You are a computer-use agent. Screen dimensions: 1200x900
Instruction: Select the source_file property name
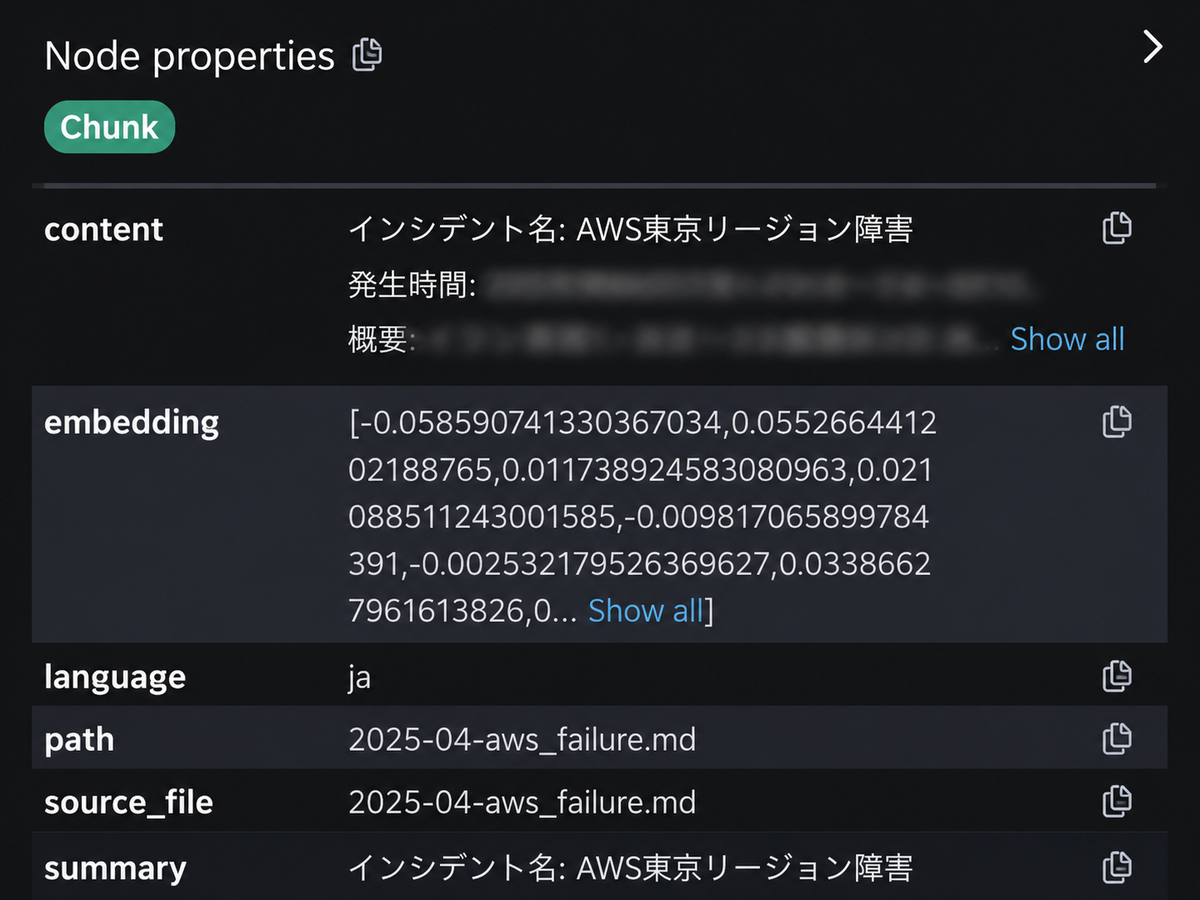click(128, 803)
